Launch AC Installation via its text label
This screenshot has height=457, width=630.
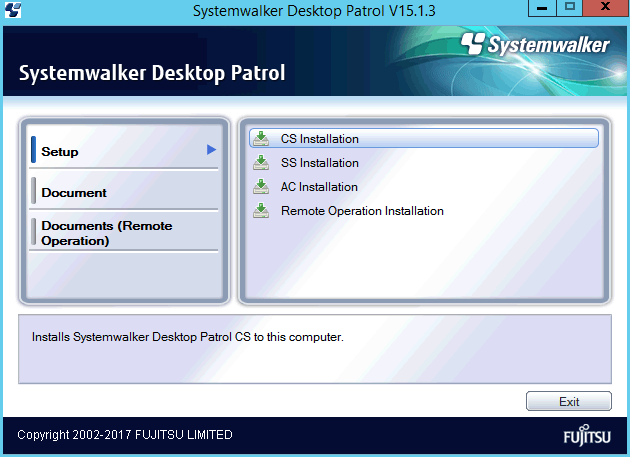point(319,187)
